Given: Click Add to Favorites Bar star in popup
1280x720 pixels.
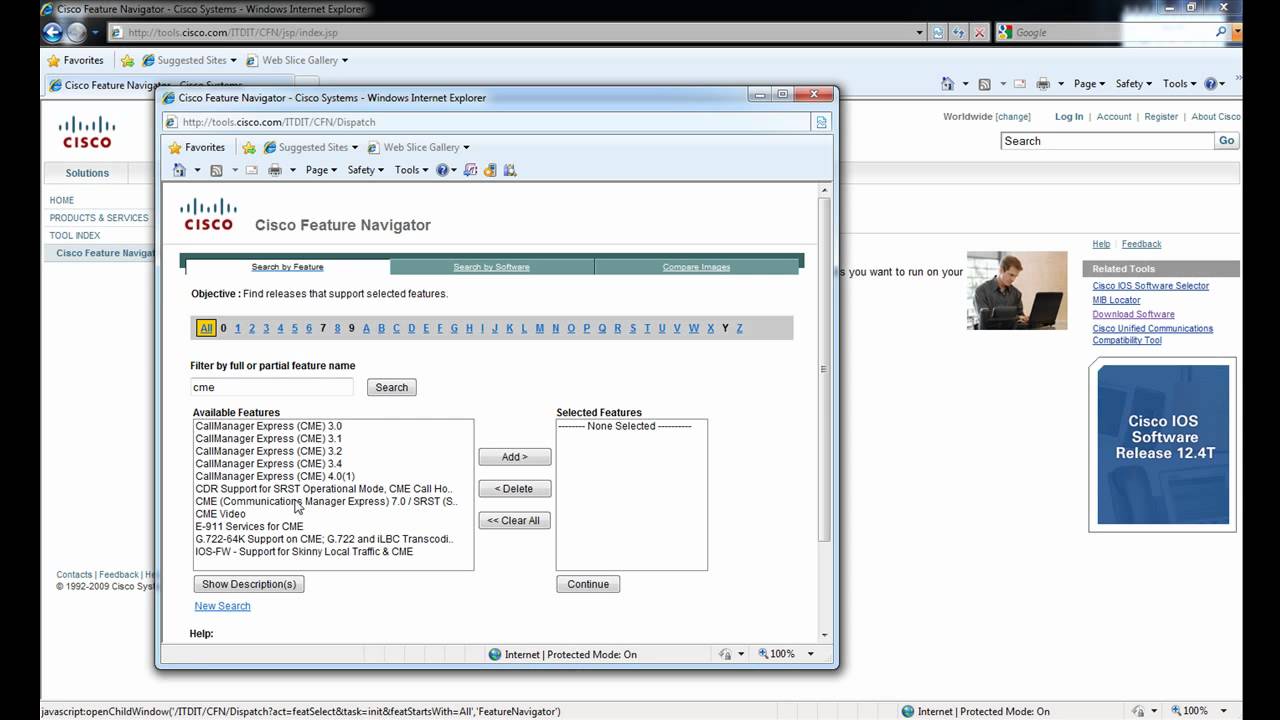Looking at the screenshot, I should (x=249, y=147).
